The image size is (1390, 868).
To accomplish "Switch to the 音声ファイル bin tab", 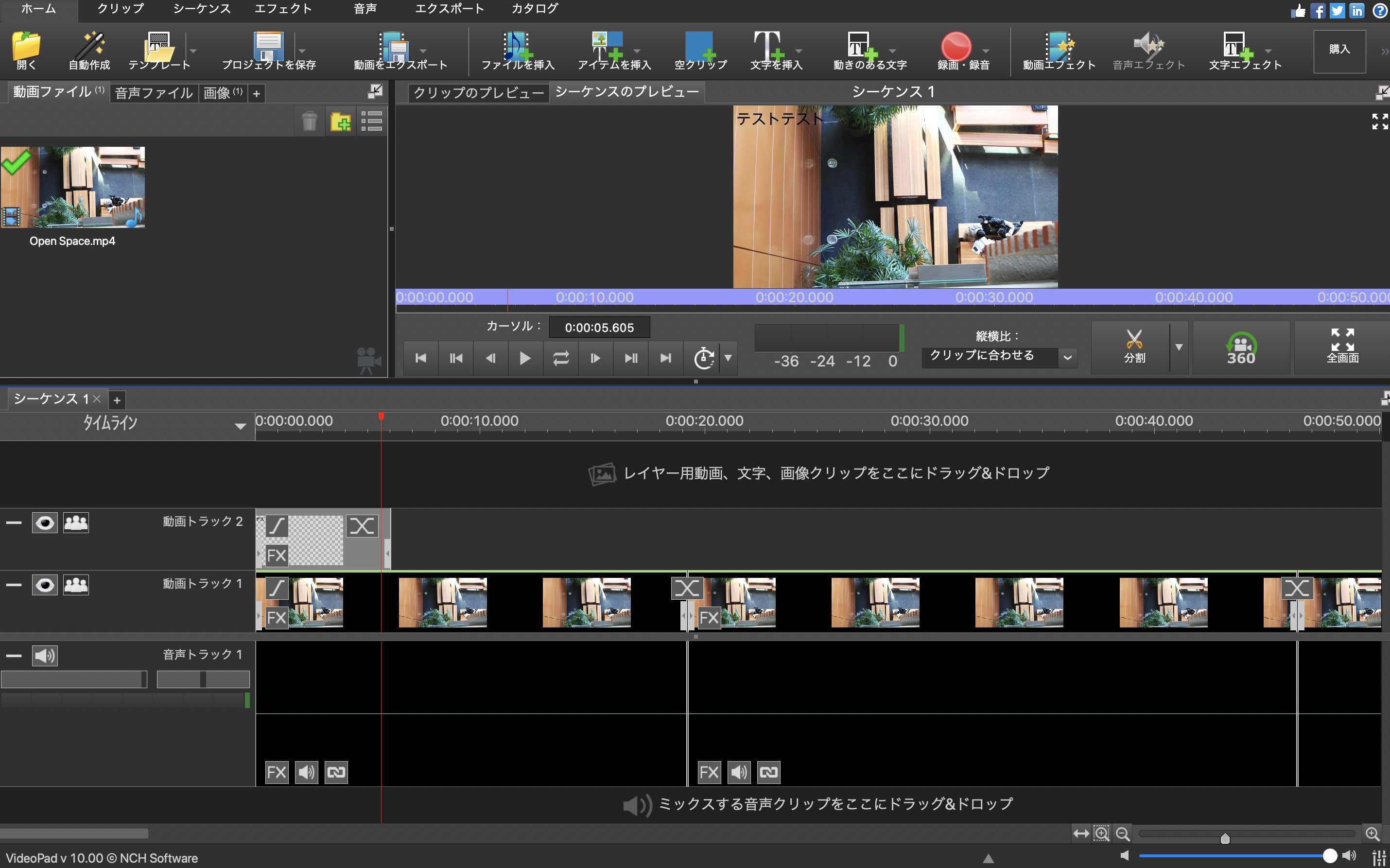I will pos(154,93).
